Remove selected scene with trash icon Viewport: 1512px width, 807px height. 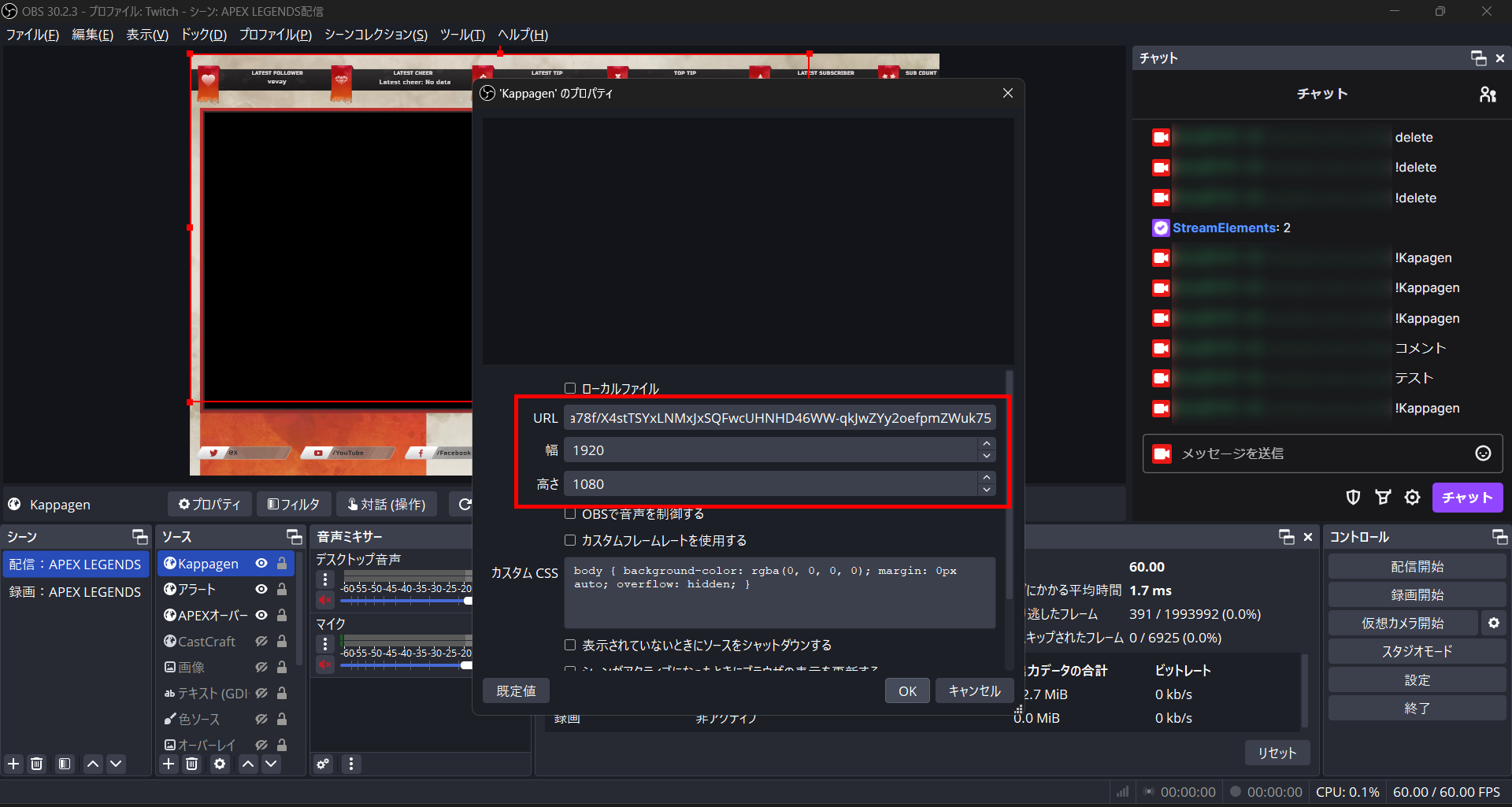click(37, 764)
